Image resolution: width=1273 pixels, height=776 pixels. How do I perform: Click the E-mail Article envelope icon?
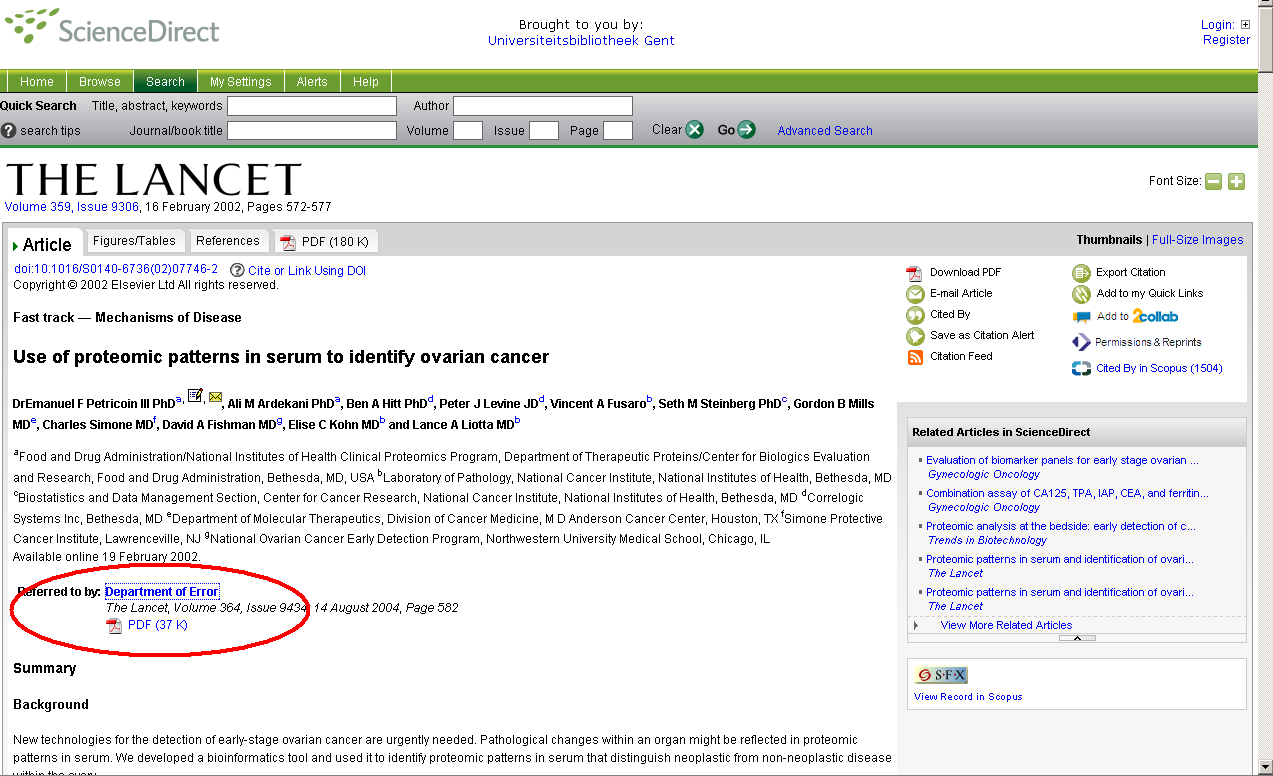[x=915, y=294]
